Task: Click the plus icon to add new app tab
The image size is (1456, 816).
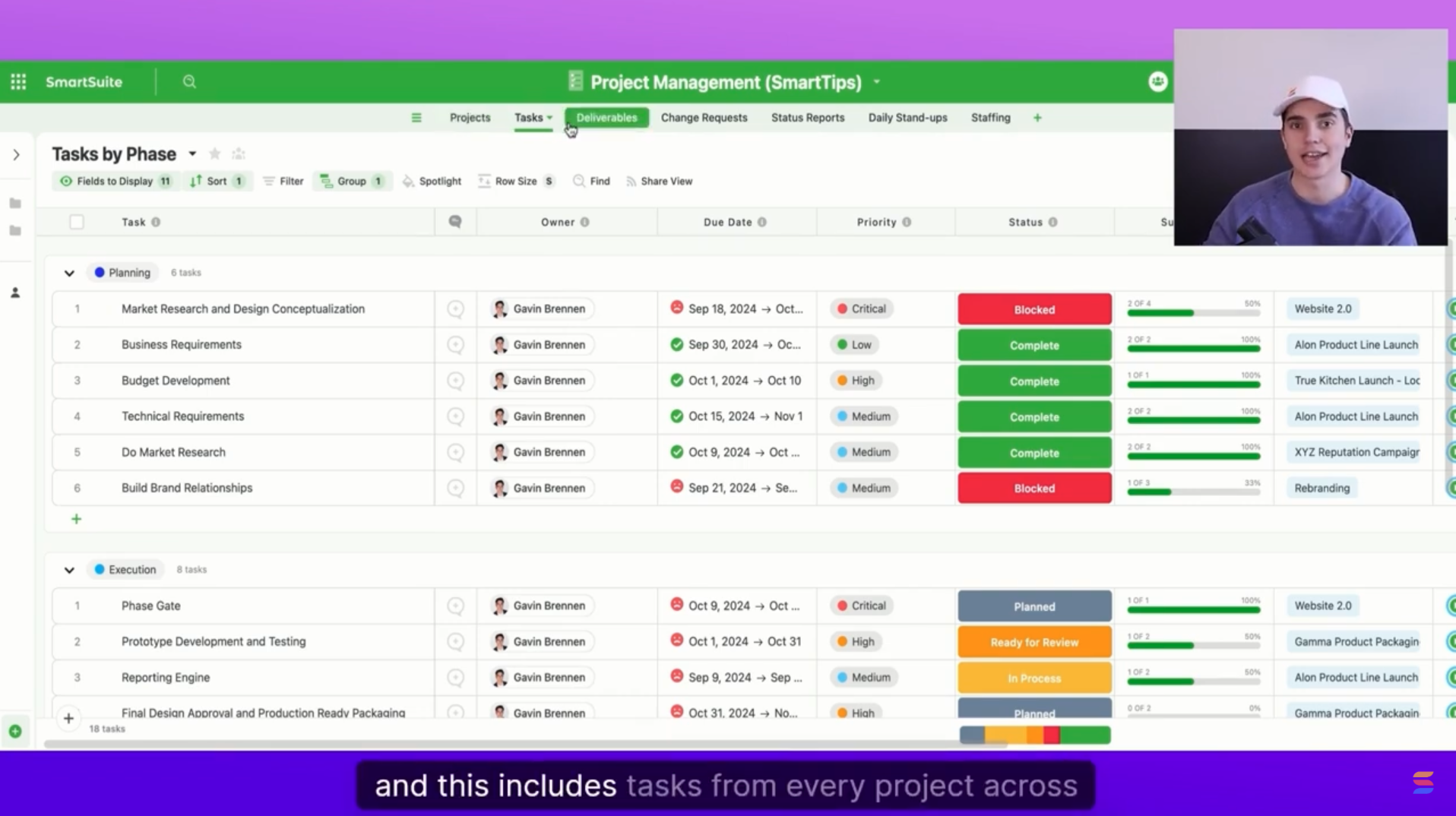Action: (1037, 118)
